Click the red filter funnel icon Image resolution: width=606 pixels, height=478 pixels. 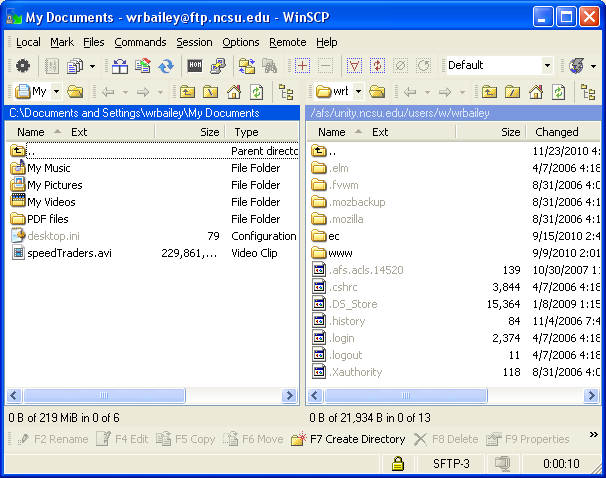[x=354, y=66]
